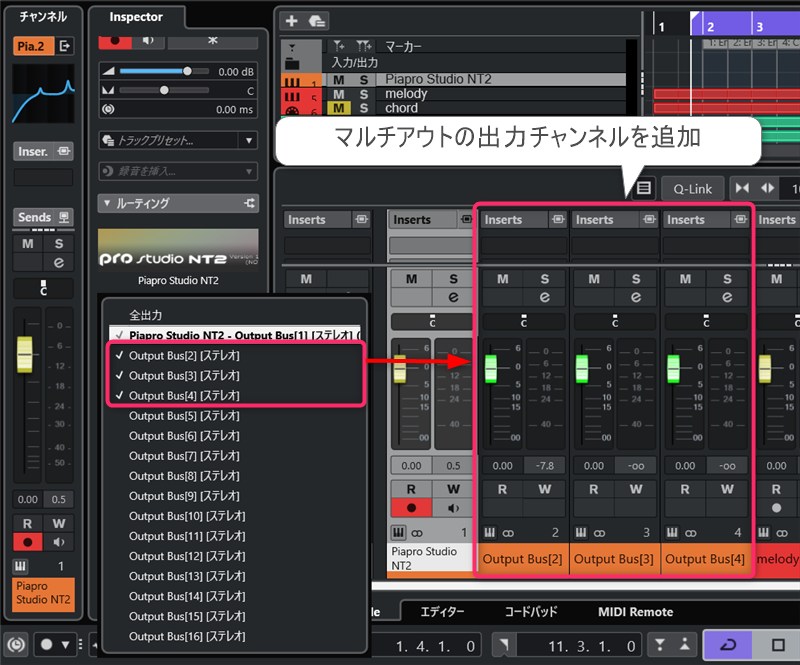Image resolution: width=800 pixels, height=665 pixels.
Task: Click channel width narrow arrows icon
Action: coord(742,188)
